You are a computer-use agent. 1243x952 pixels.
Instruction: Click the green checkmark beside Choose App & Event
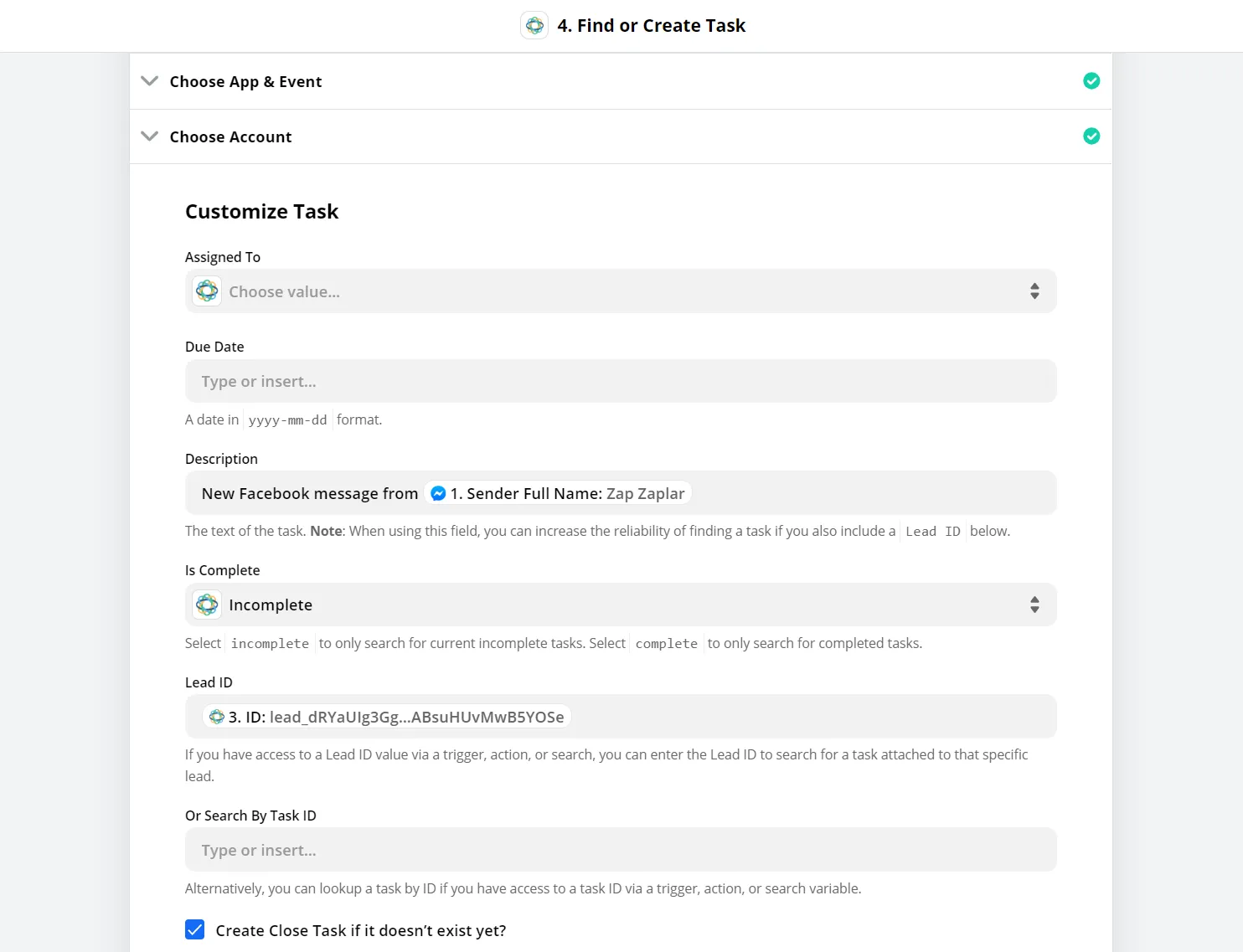[x=1091, y=81]
